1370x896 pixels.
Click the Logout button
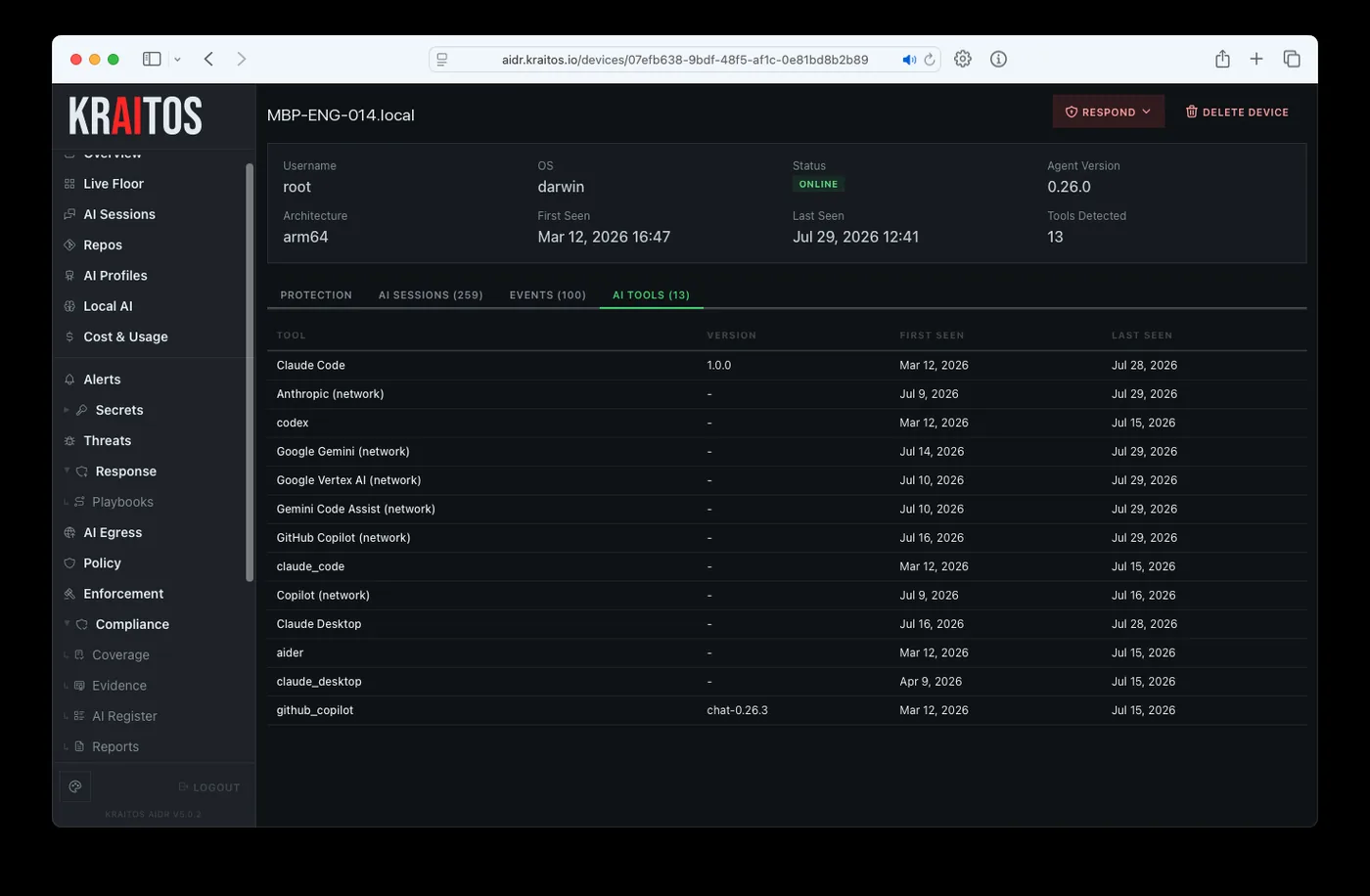tap(209, 787)
